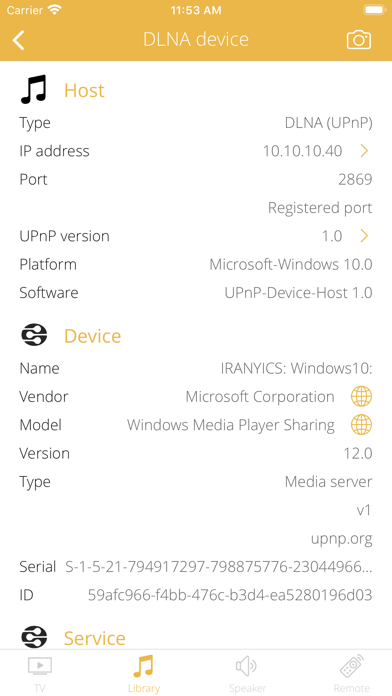Tap the music note icon beside Host
Viewport: 392px width, 696px height.
pyautogui.click(x=34, y=90)
